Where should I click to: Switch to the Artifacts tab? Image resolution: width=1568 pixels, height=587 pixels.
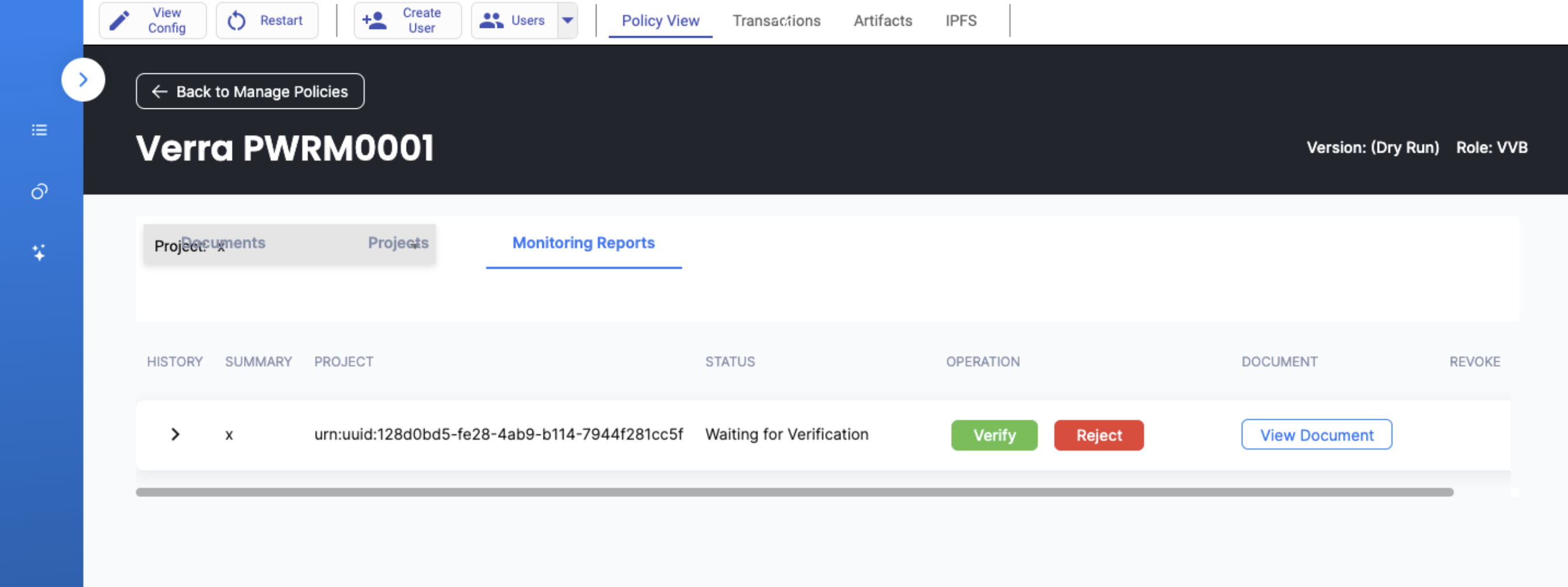pyautogui.click(x=882, y=21)
